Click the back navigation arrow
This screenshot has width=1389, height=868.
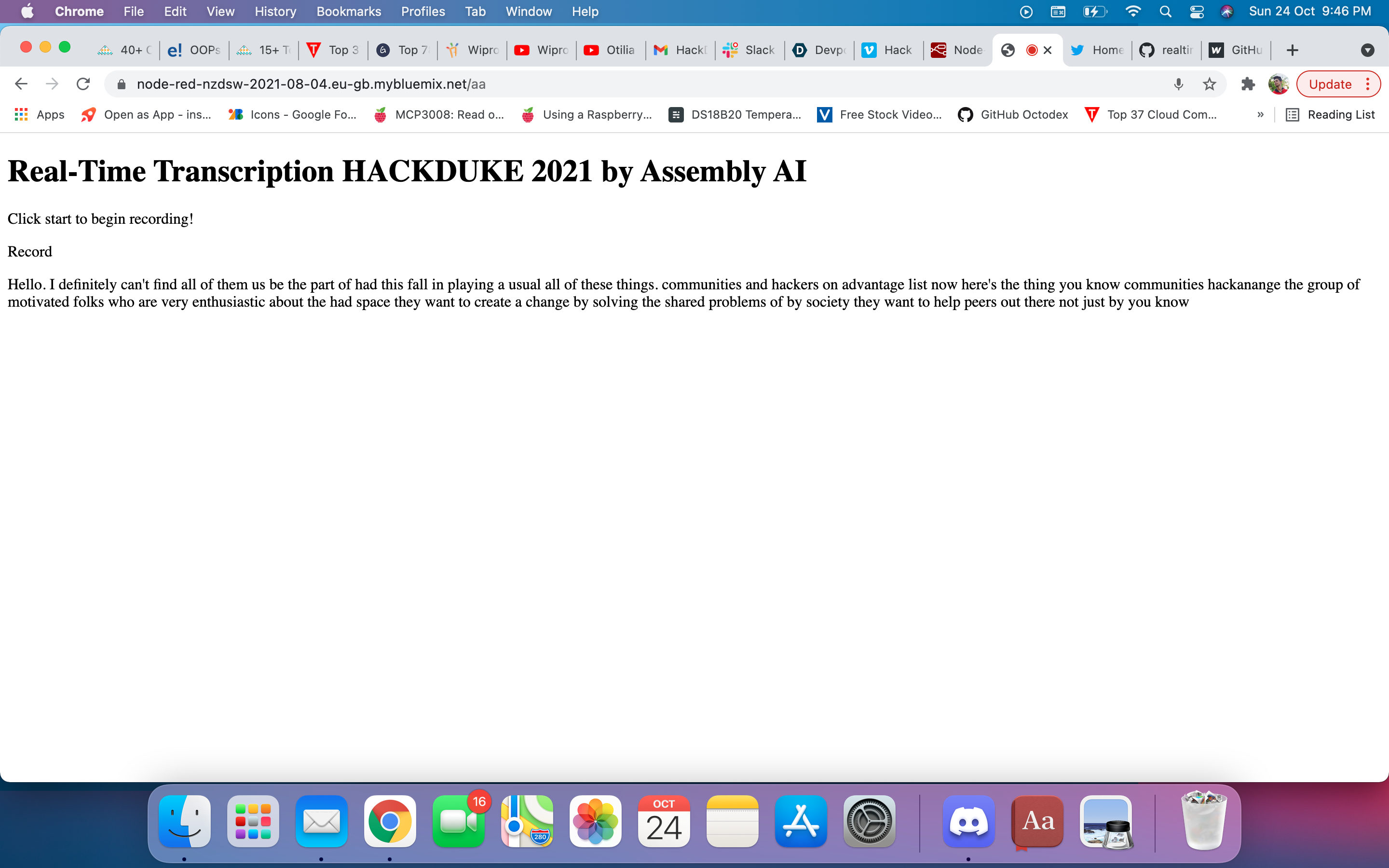[21, 84]
